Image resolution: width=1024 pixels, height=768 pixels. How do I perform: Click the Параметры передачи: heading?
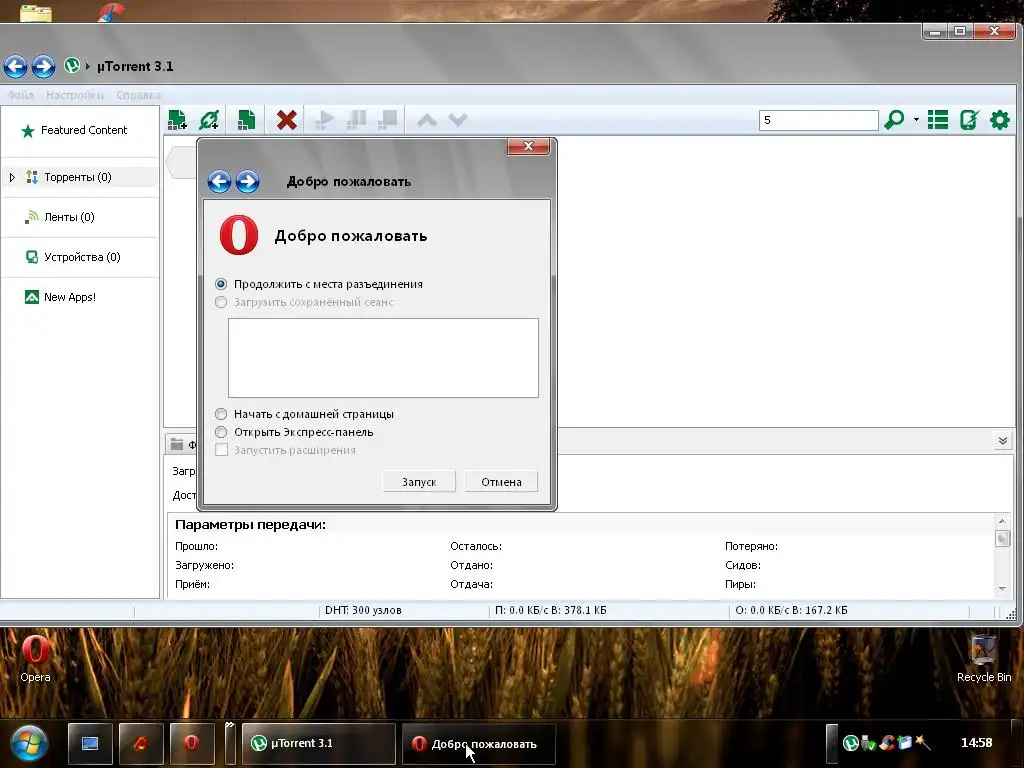pyautogui.click(x=250, y=525)
